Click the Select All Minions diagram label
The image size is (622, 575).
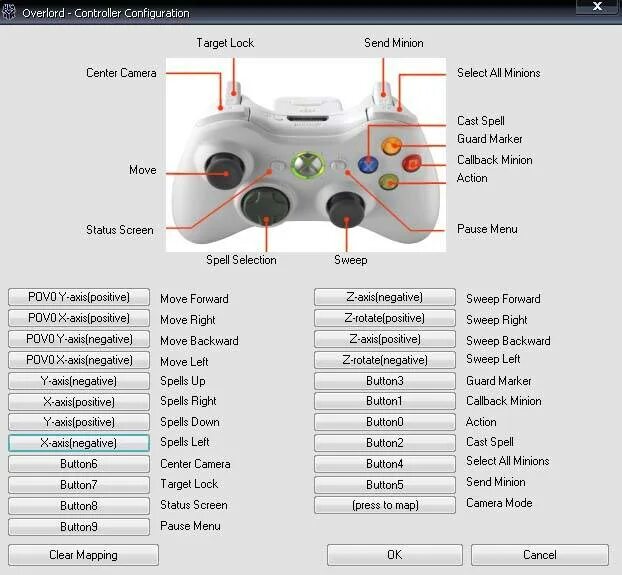point(499,73)
